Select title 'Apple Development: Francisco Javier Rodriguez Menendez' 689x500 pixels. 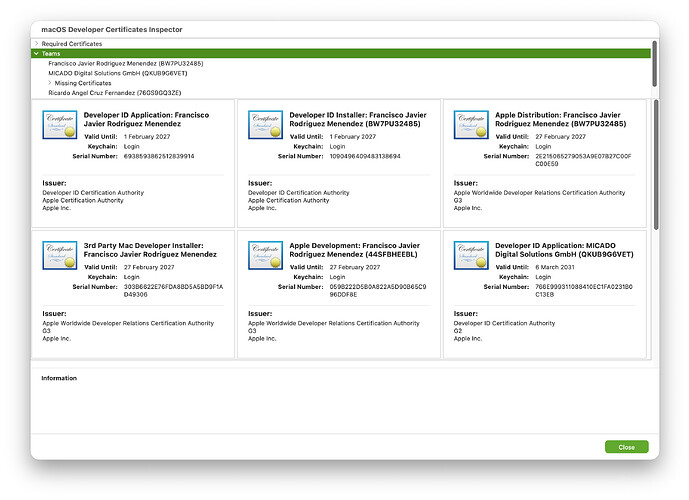click(x=355, y=250)
